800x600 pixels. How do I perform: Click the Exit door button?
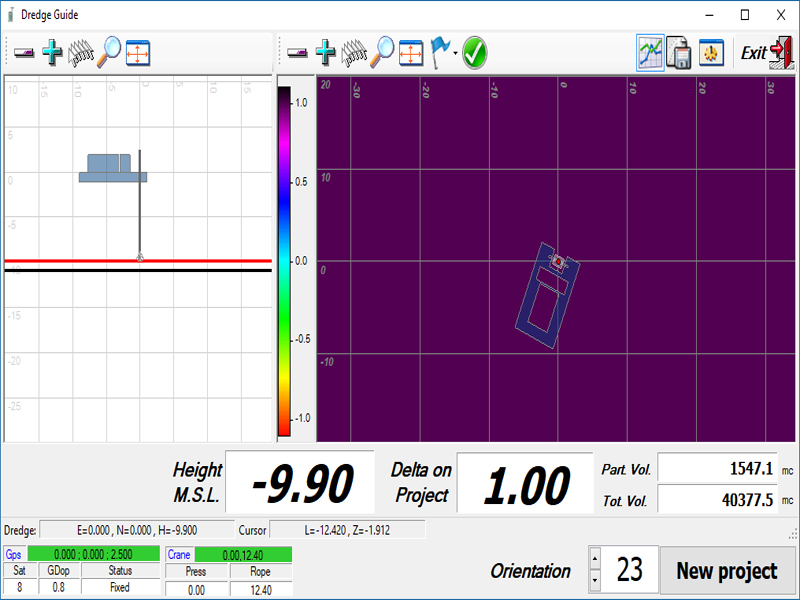pos(767,53)
